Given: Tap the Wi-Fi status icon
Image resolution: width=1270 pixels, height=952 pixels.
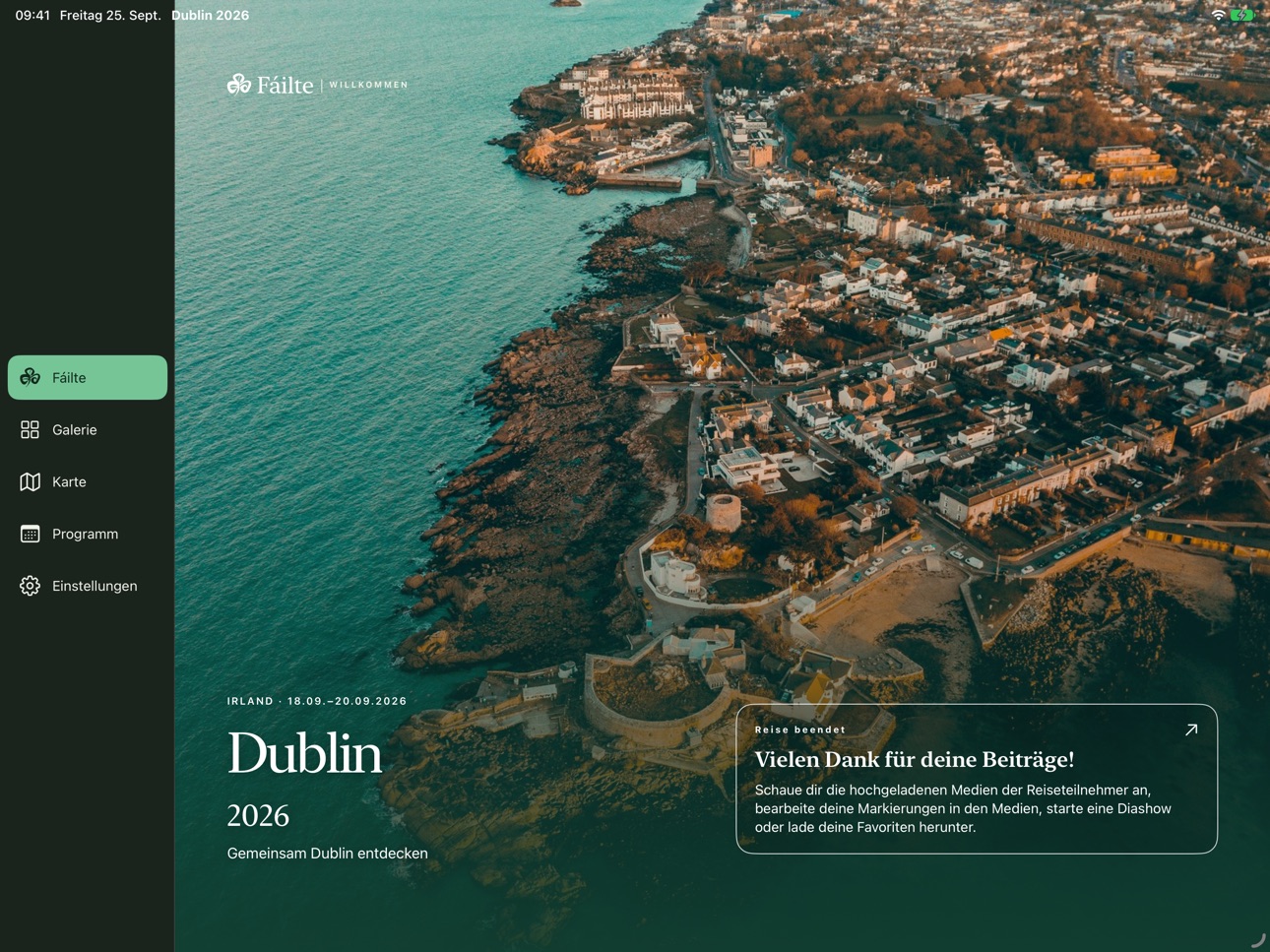Looking at the screenshot, I should tap(1219, 15).
